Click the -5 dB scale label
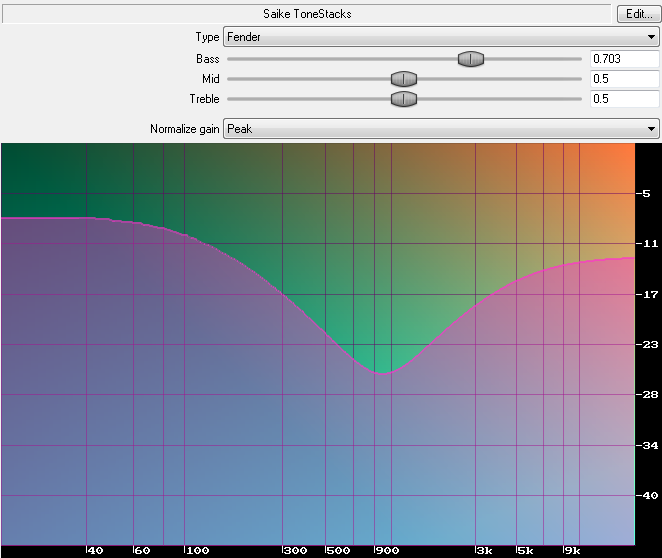This screenshot has height=558, width=662. [644, 194]
